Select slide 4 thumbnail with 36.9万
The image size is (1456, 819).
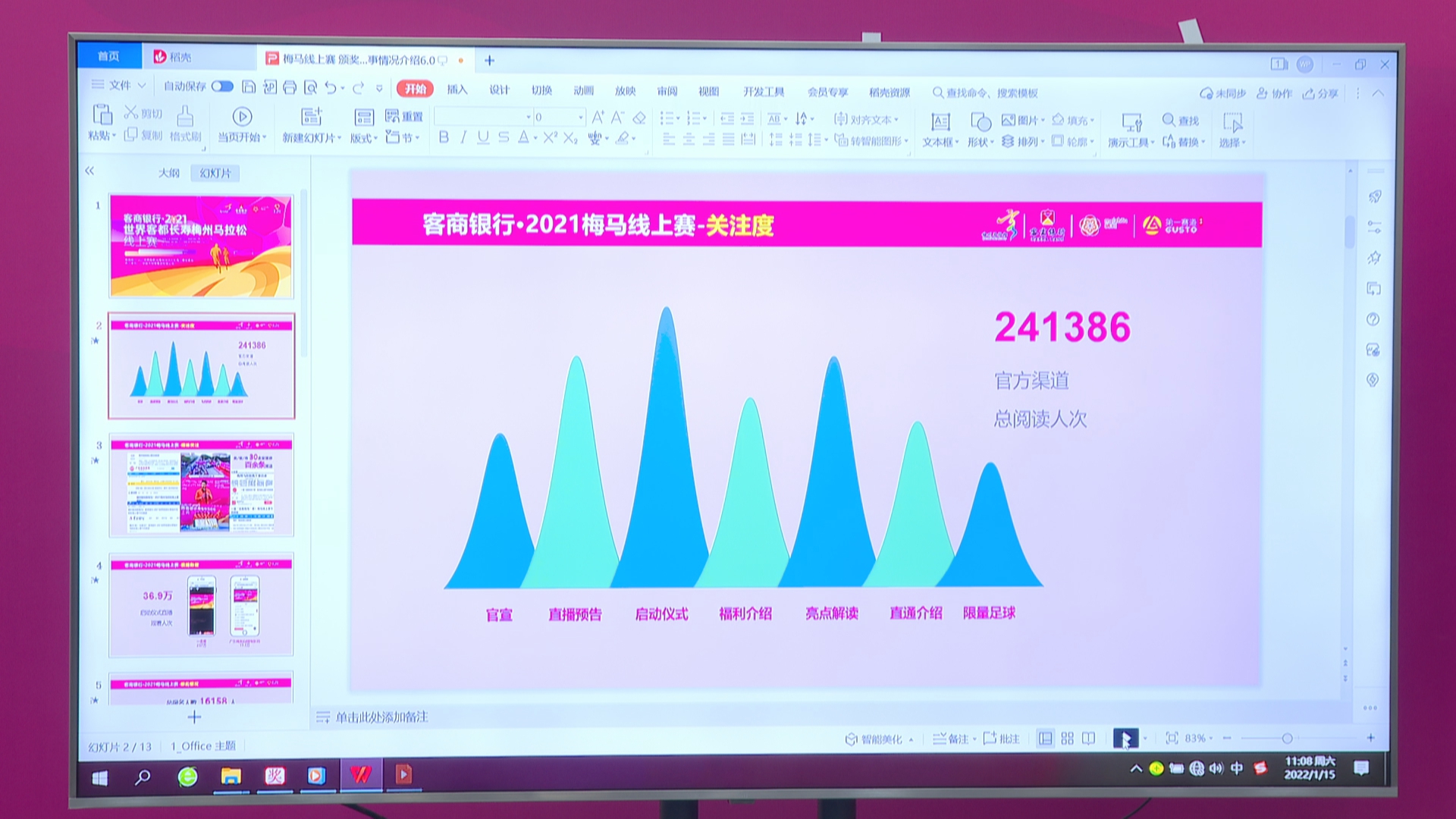pos(201,605)
